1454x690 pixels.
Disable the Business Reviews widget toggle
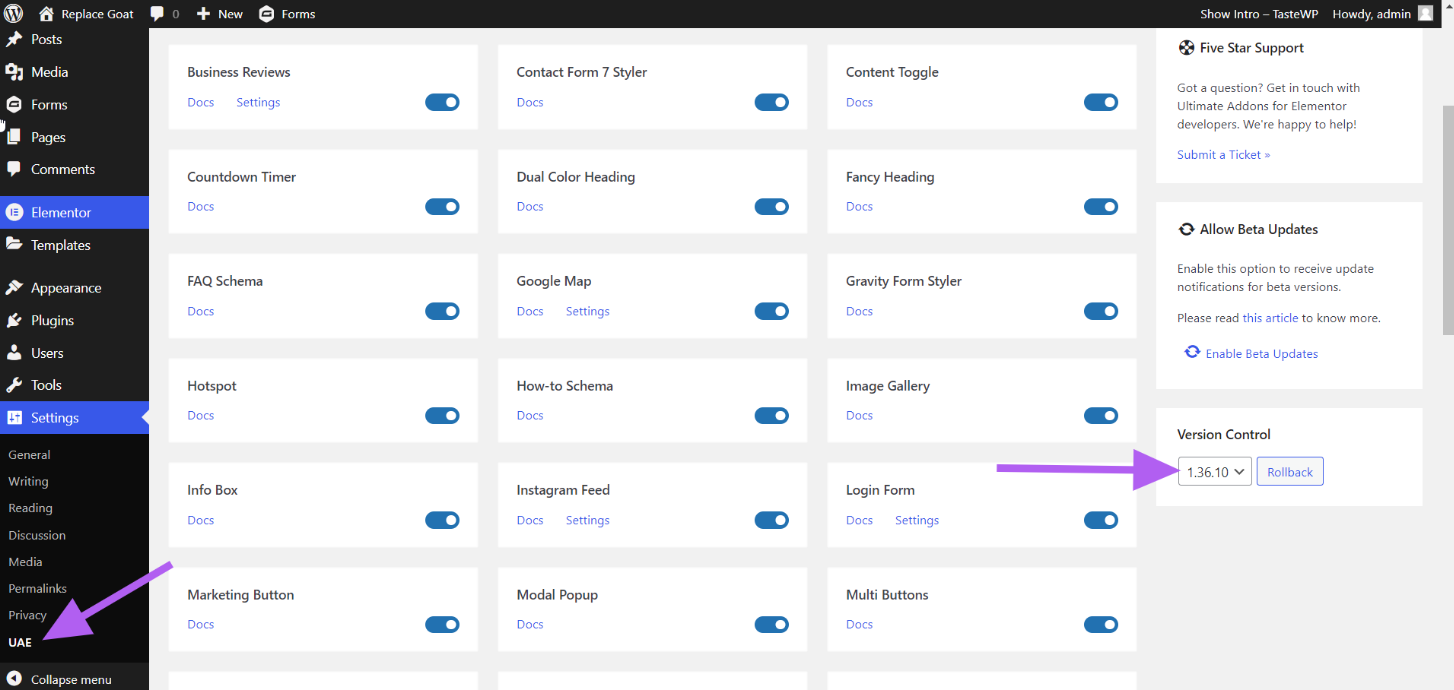pos(442,102)
